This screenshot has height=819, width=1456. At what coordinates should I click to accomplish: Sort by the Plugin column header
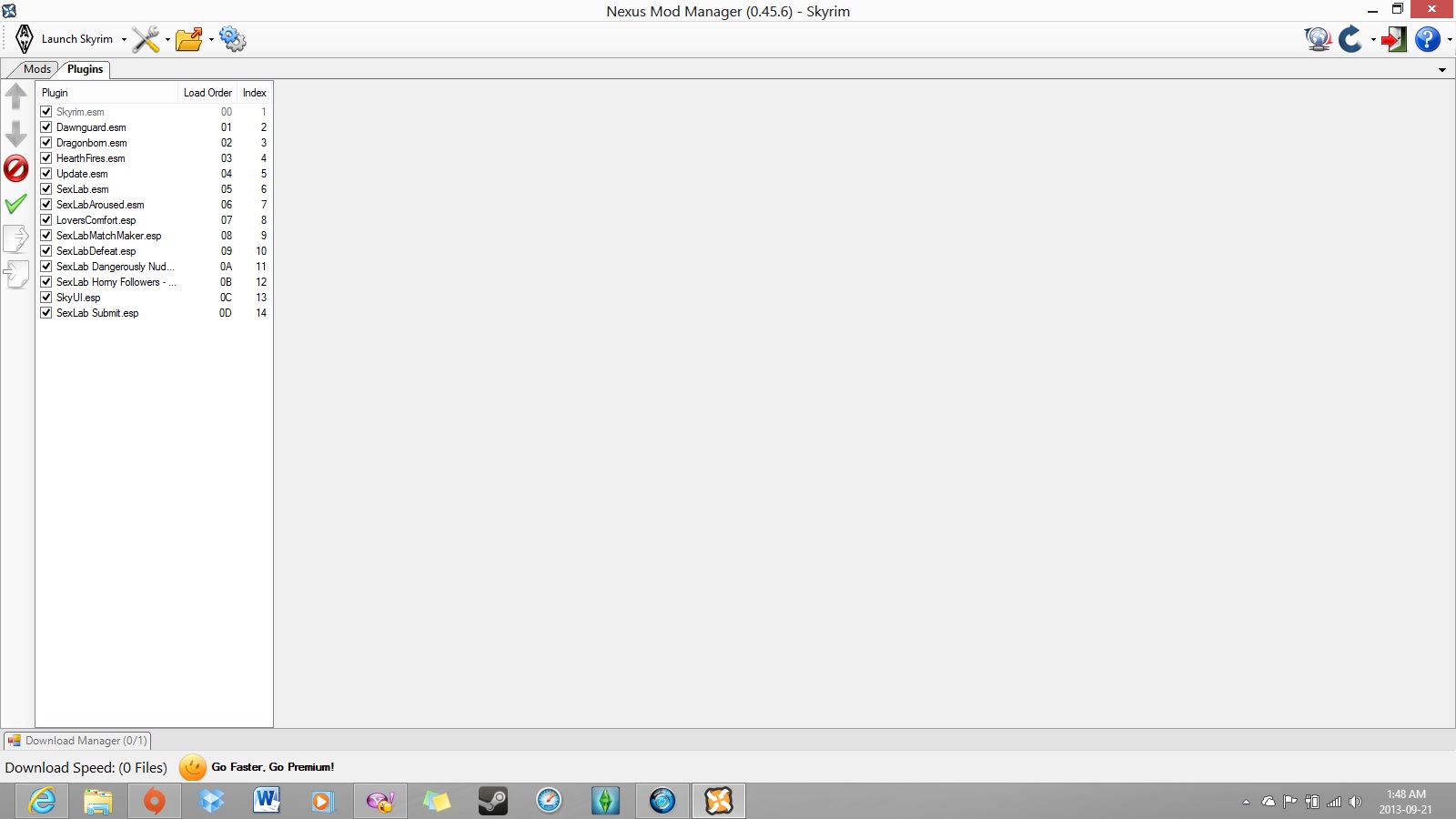[107, 93]
